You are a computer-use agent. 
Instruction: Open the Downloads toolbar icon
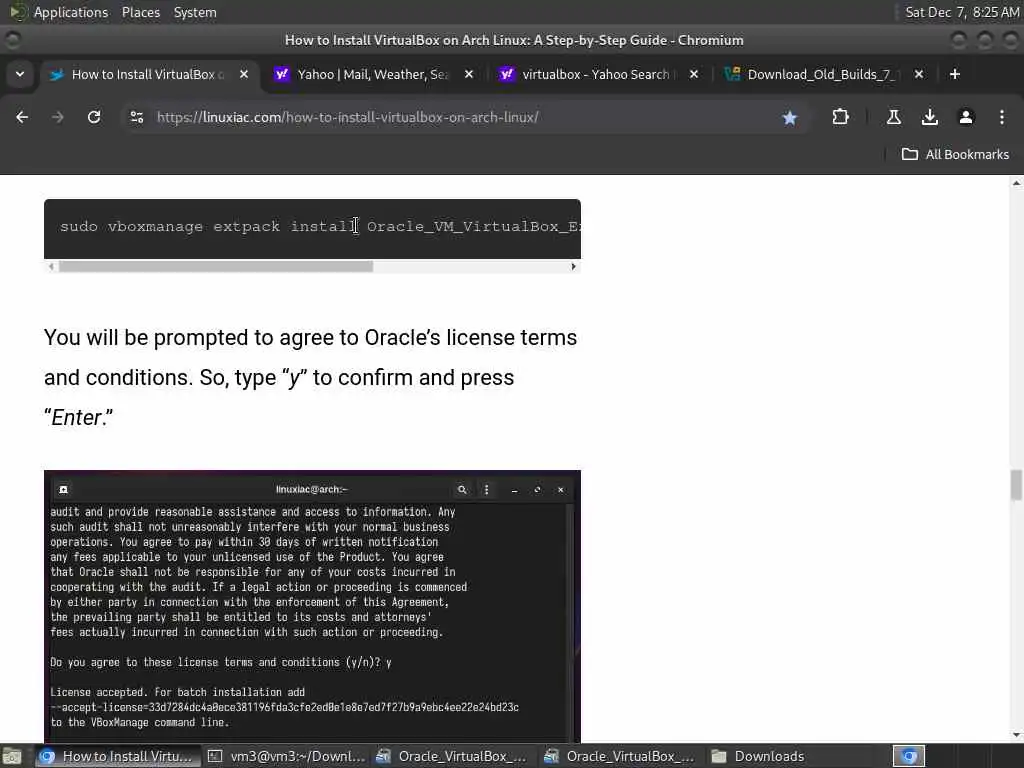(929, 118)
